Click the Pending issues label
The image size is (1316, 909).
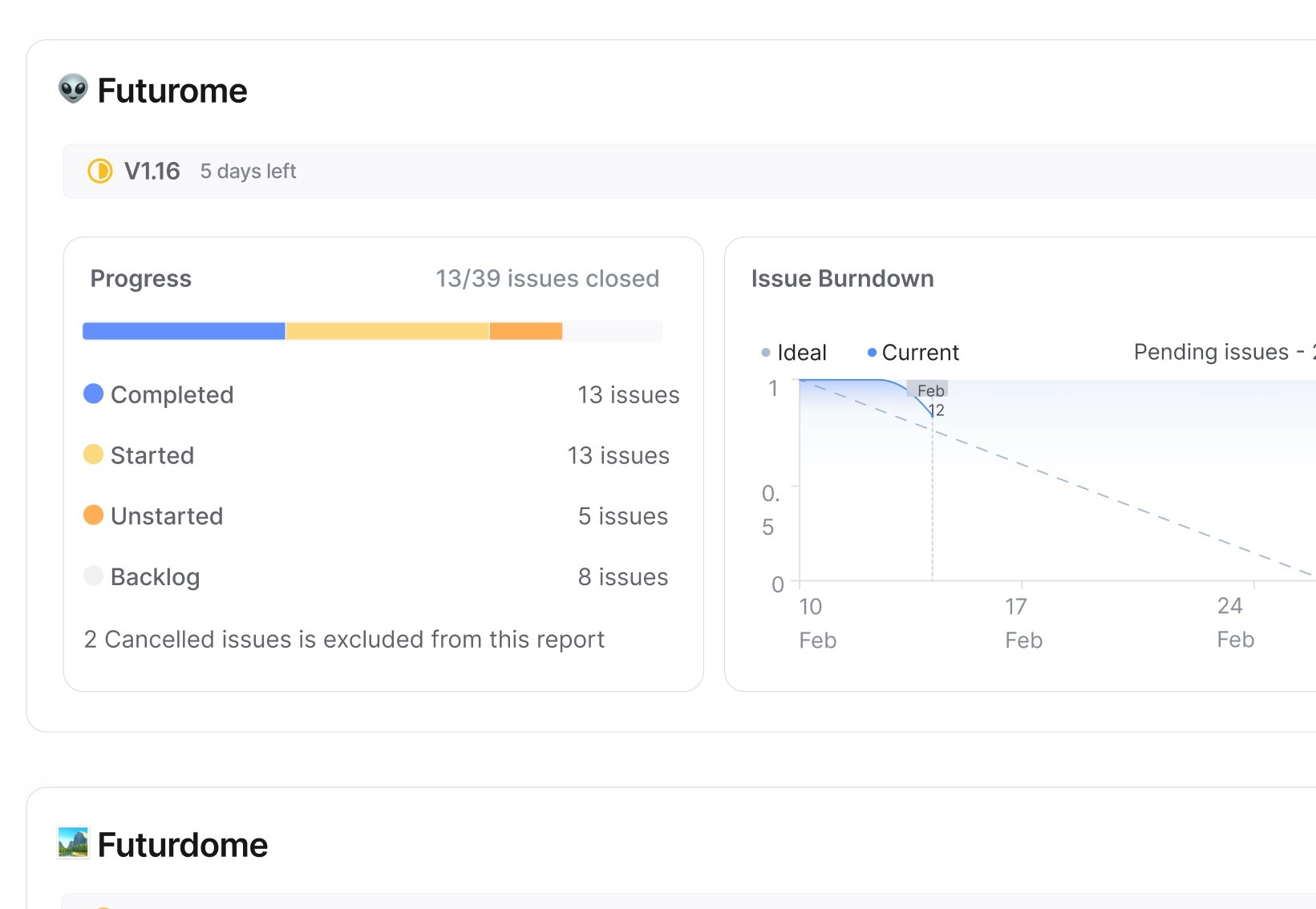(1211, 352)
